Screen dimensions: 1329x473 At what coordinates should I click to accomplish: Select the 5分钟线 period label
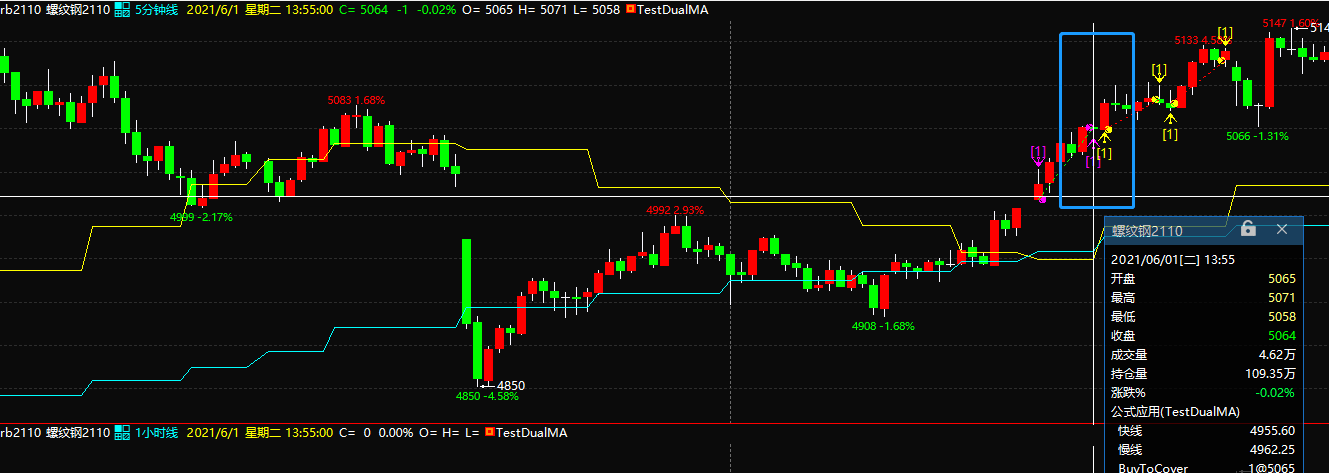pos(156,8)
